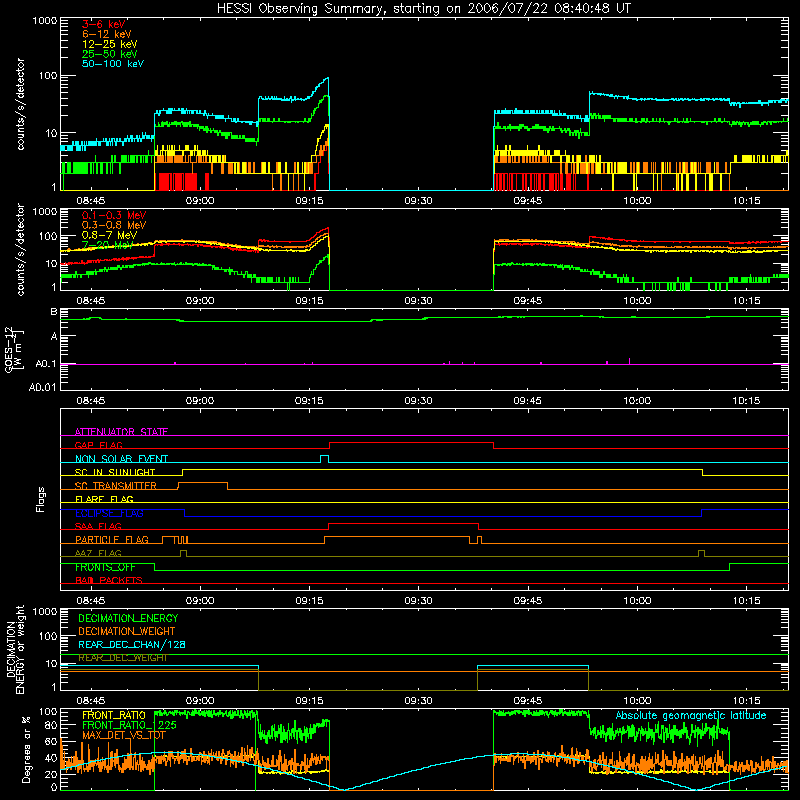
Task: Click the 0.8-7 MeV legend label
Action: 109,235
